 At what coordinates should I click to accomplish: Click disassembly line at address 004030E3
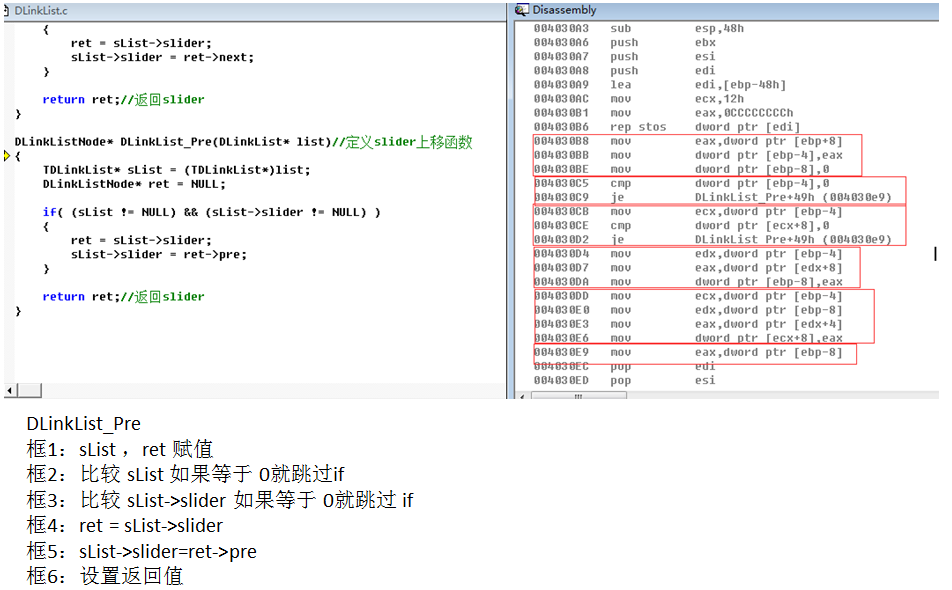[688, 324]
